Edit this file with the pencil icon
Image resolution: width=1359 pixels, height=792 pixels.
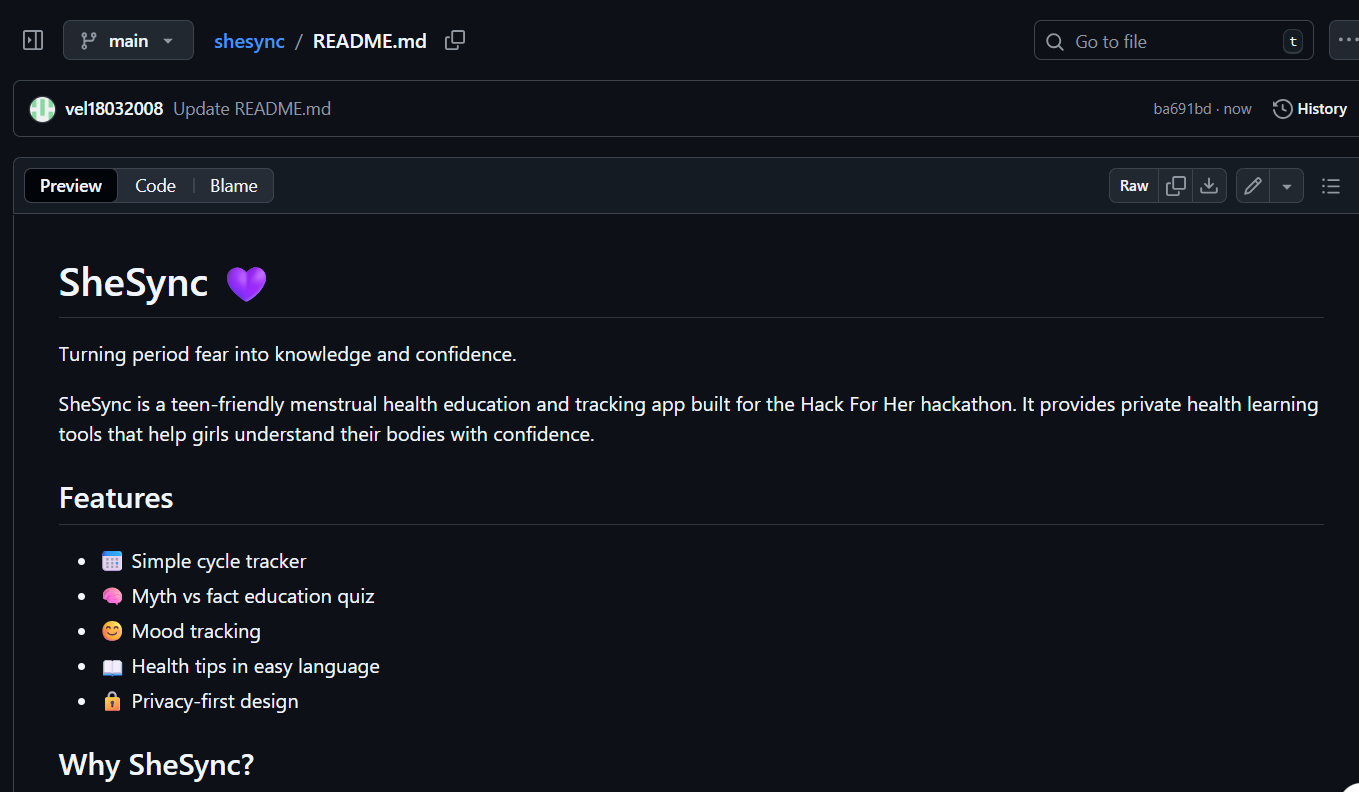pyautogui.click(x=1253, y=186)
